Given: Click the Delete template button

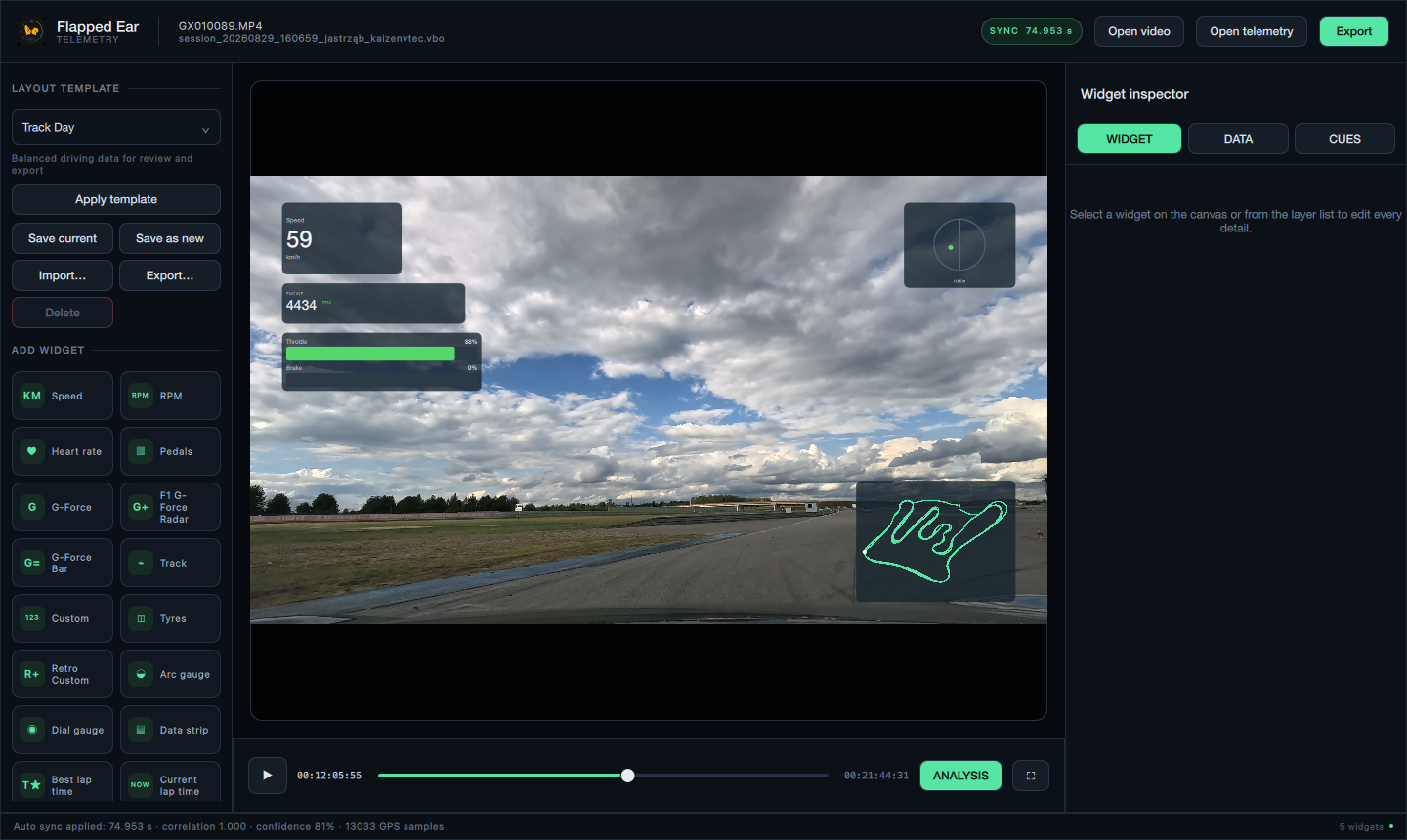Looking at the screenshot, I should [63, 313].
